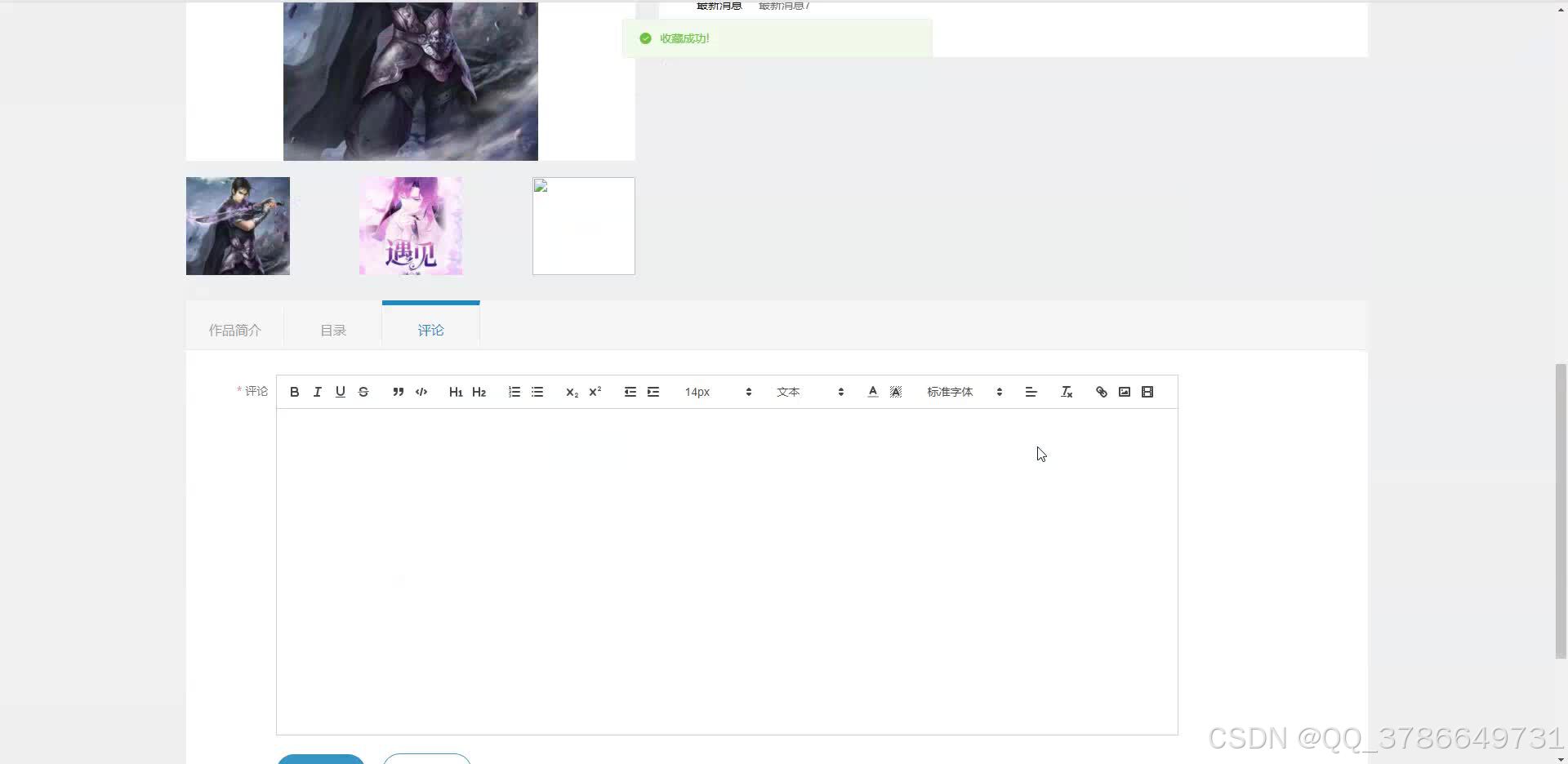Open text alignment options

[x=1031, y=392]
